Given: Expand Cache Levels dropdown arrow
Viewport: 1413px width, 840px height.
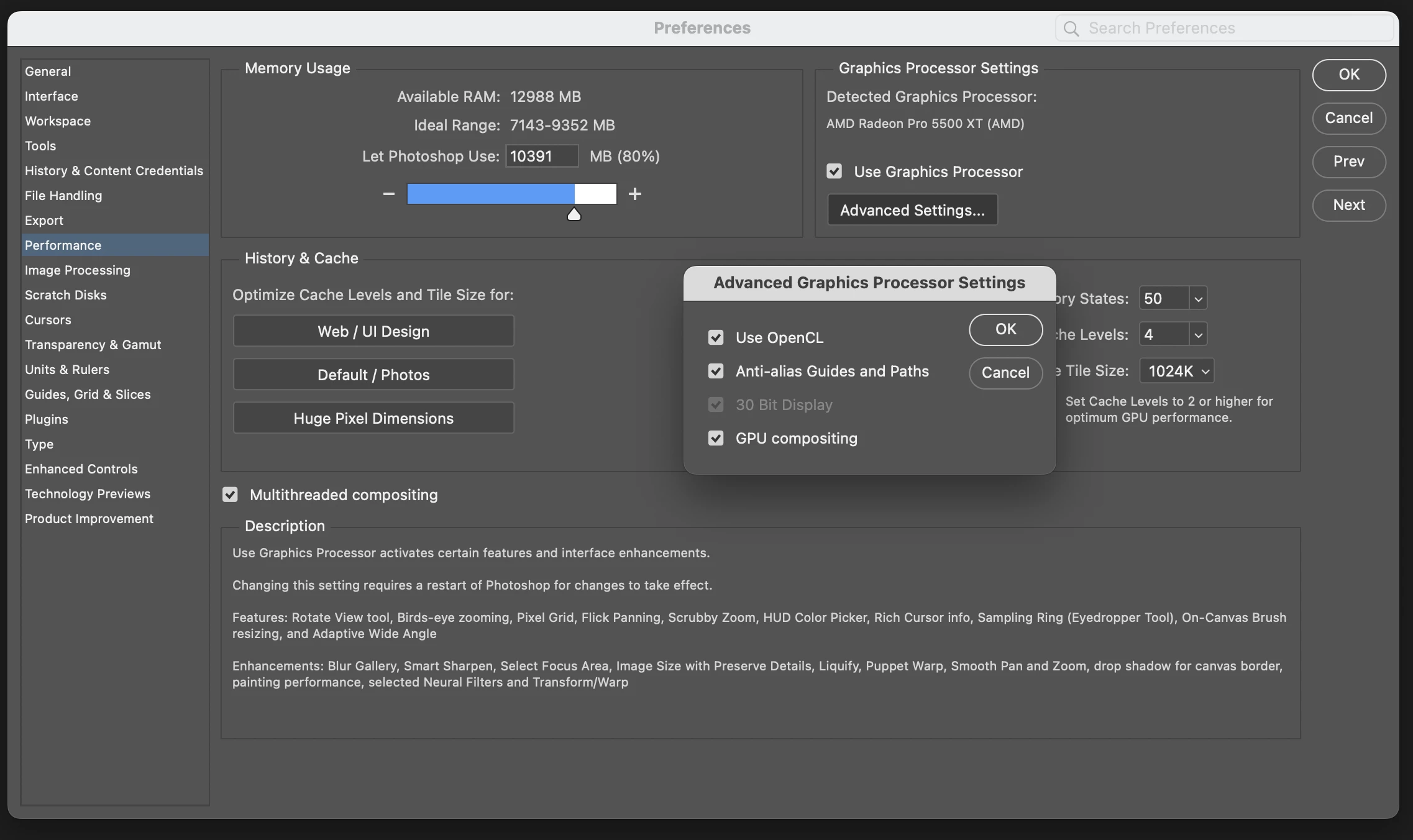Looking at the screenshot, I should pos(1198,335).
